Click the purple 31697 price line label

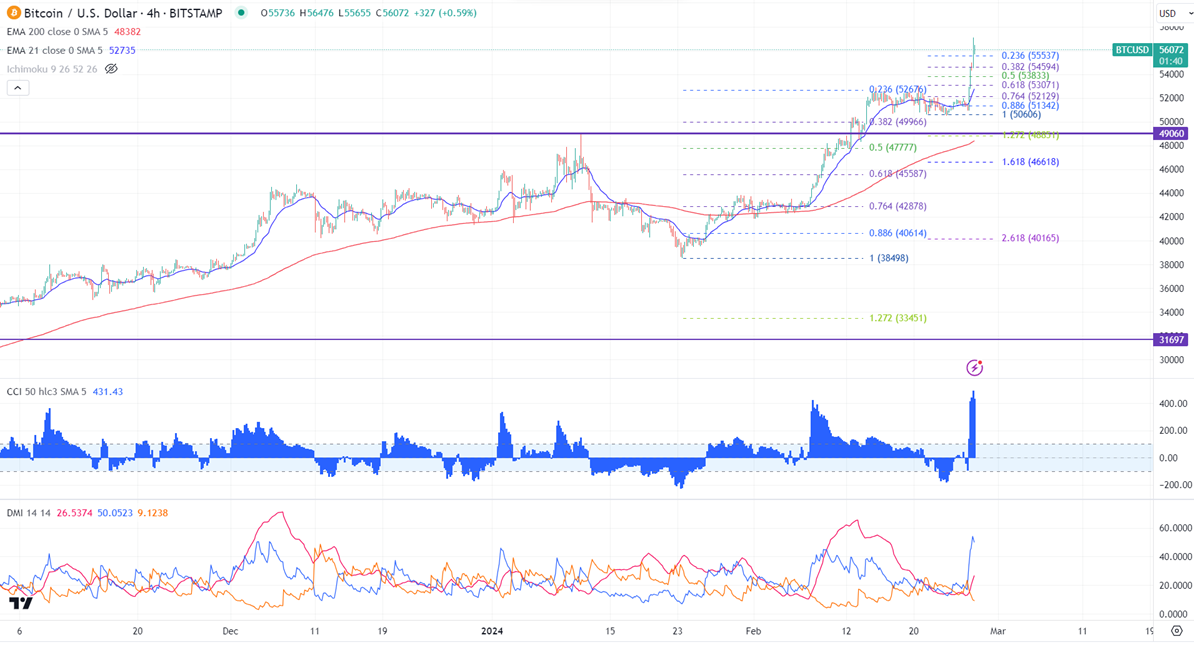(1171, 339)
